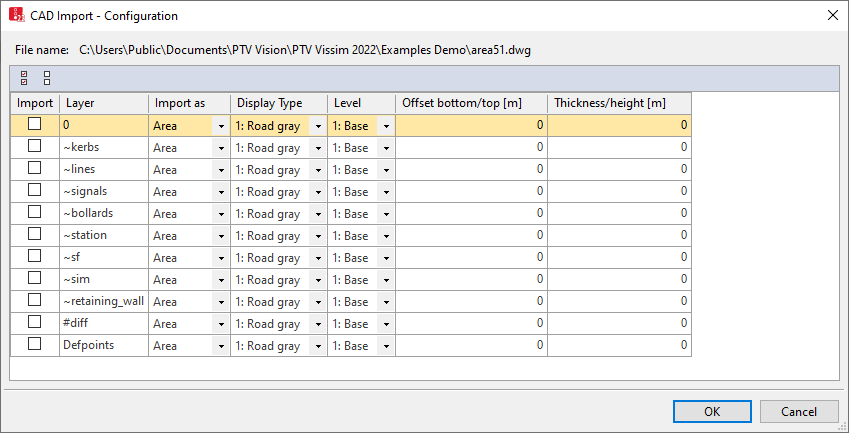The width and height of the screenshot is (849, 433).
Task: Close the CAD Import configuration dialog
Action: [x=832, y=16]
